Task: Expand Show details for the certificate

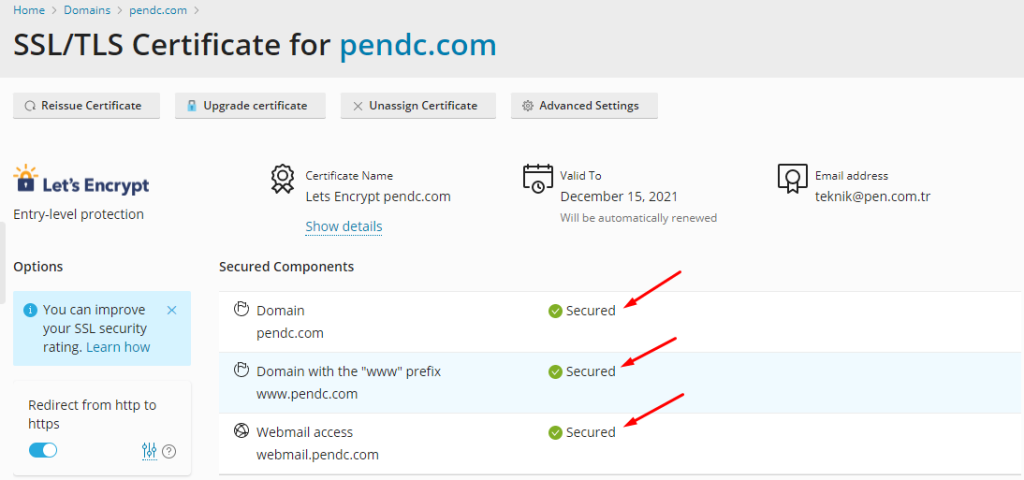Action: click(344, 226)
